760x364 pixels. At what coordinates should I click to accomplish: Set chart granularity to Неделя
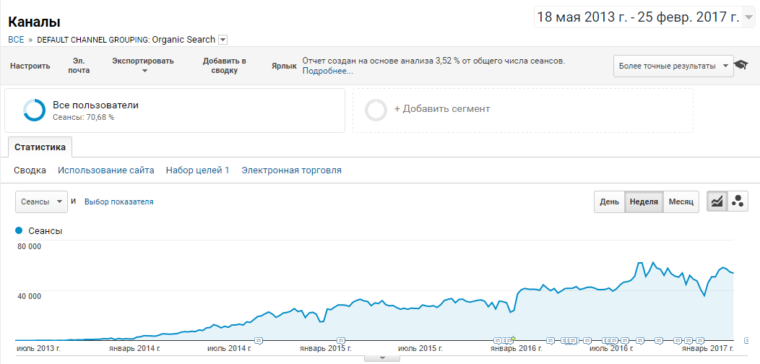click(x=644, y=202)
